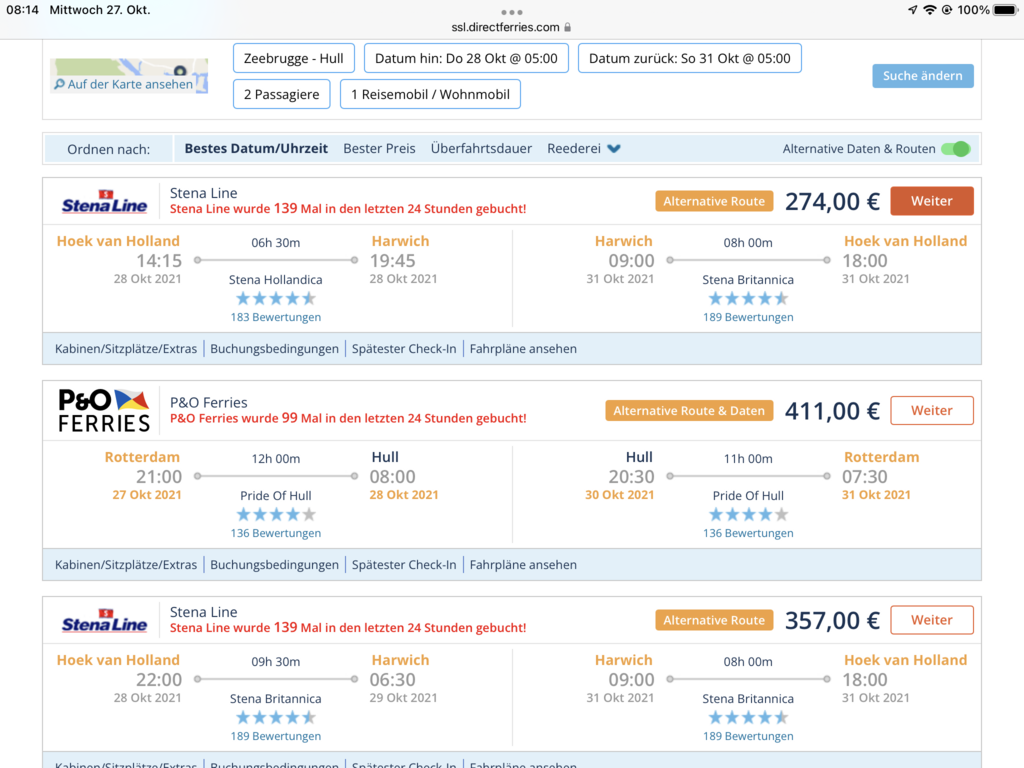Open Spätester Check-In for first Stena offer
This screenshot has width=1024, height=768.
pos(404,349)
